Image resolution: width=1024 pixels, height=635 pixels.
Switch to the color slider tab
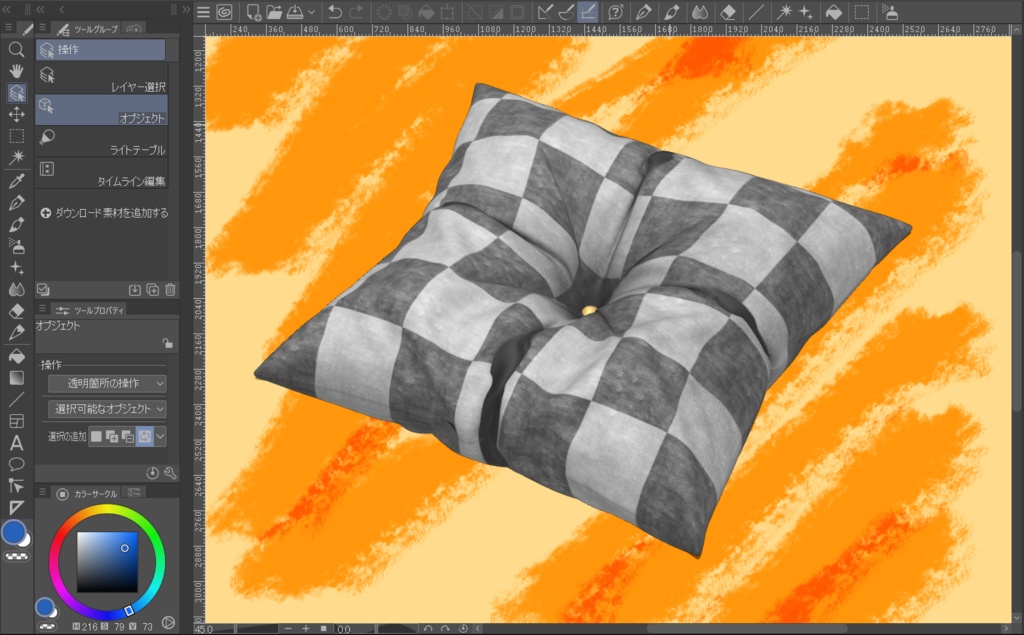point(134,493)
